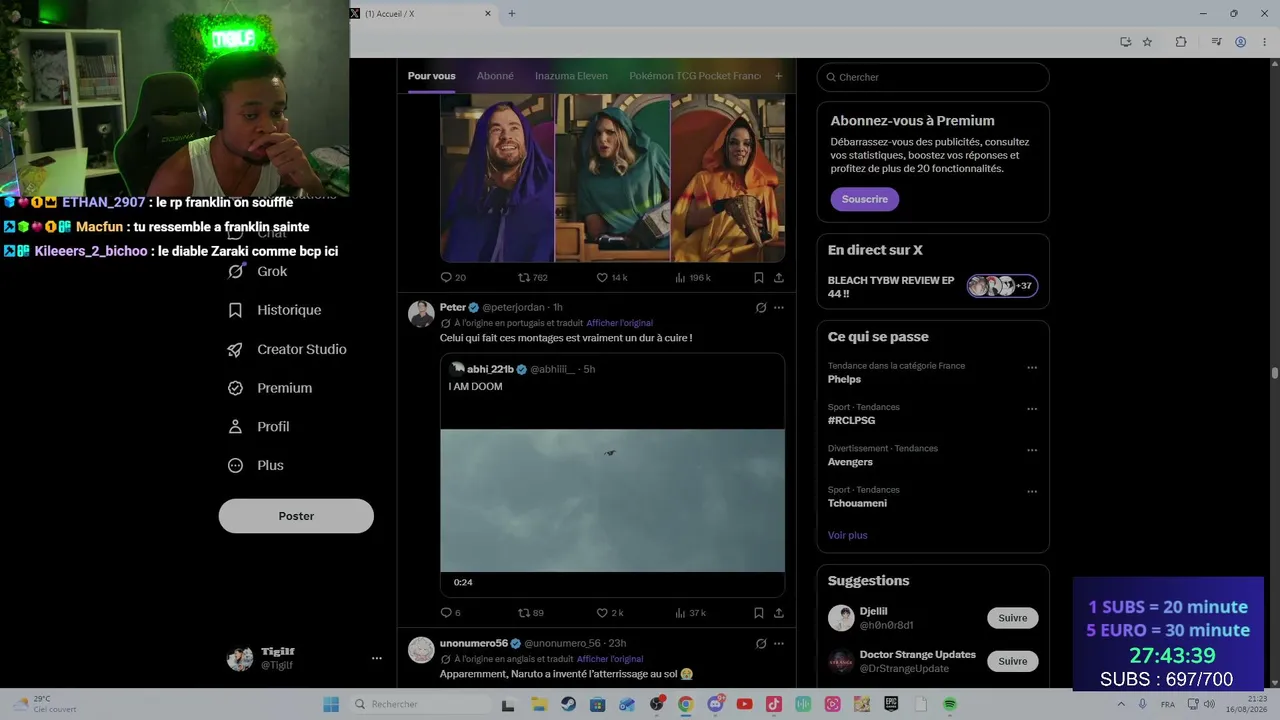This screenshot has width=1280, height=720.
Task: Open Chrome media controls icon
Action: [x=1216, y=42]
